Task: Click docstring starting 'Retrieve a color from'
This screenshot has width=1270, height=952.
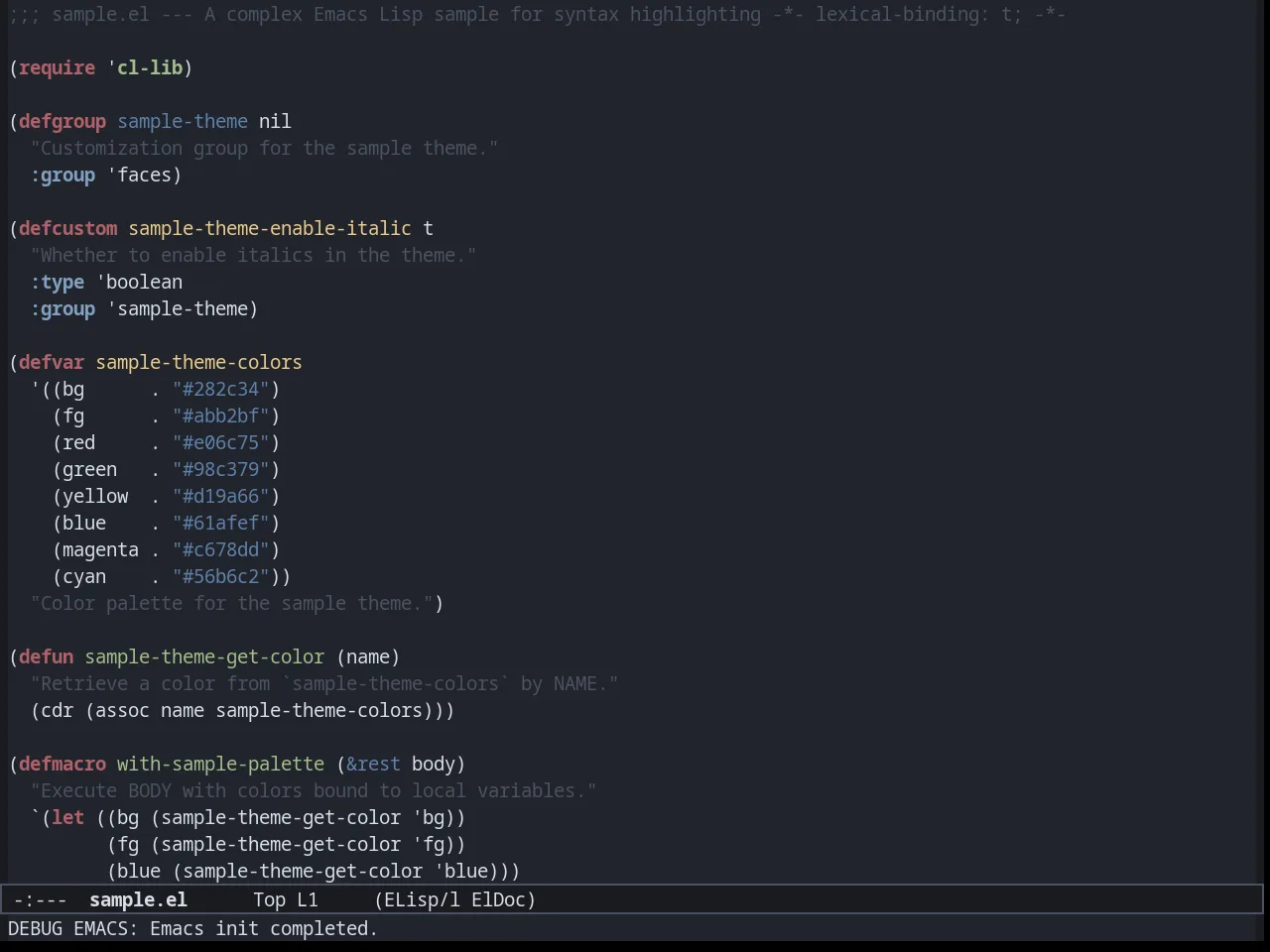Action: click(x=324, y=683)
